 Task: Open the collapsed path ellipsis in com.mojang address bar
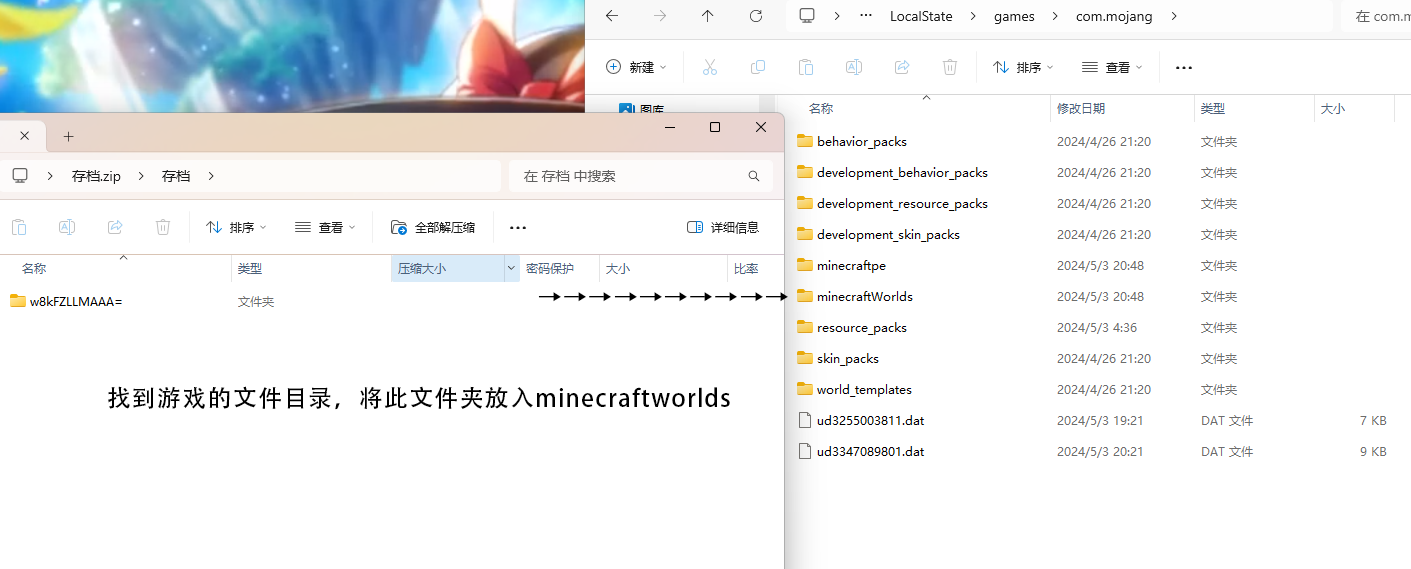(x=866, y=16)
